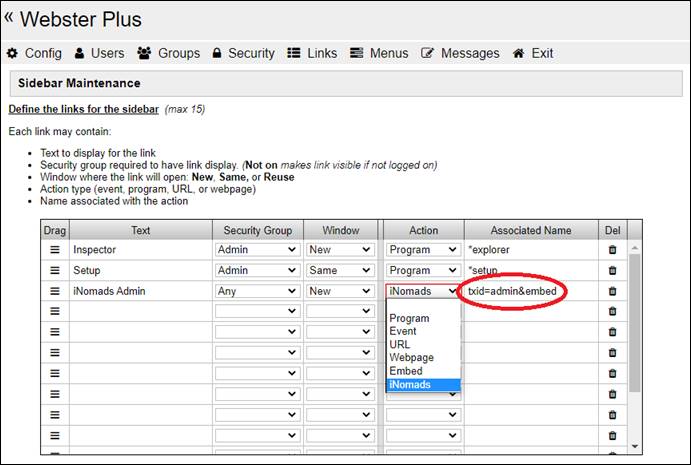Choose Webpage in the Action list
This screenshot has width=691, height=465.
point(424,357)
